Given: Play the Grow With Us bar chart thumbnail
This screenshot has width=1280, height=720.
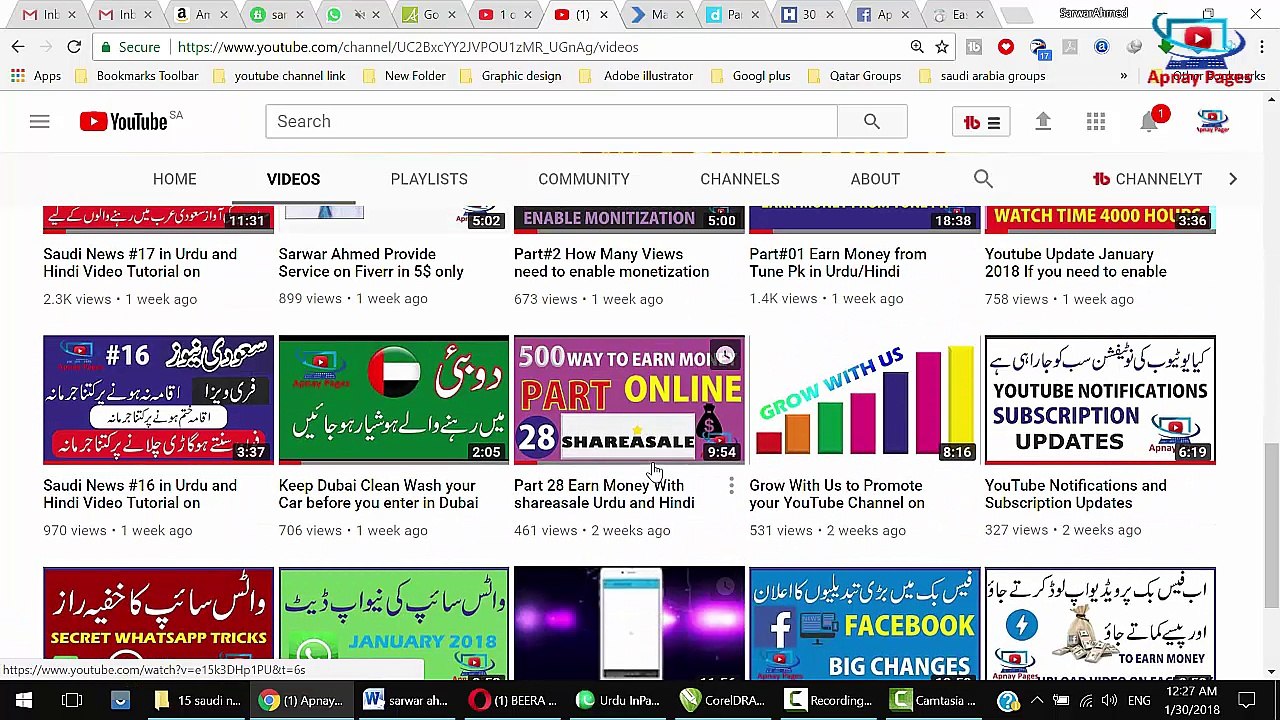Looking at the screenshot, I should pos(865,400).
